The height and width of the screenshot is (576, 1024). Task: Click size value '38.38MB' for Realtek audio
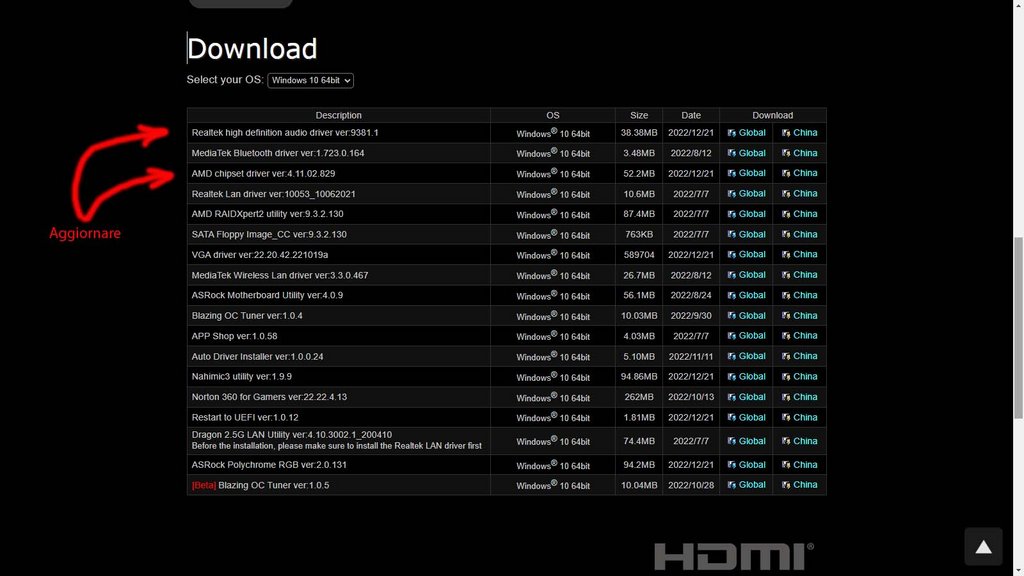639,133
